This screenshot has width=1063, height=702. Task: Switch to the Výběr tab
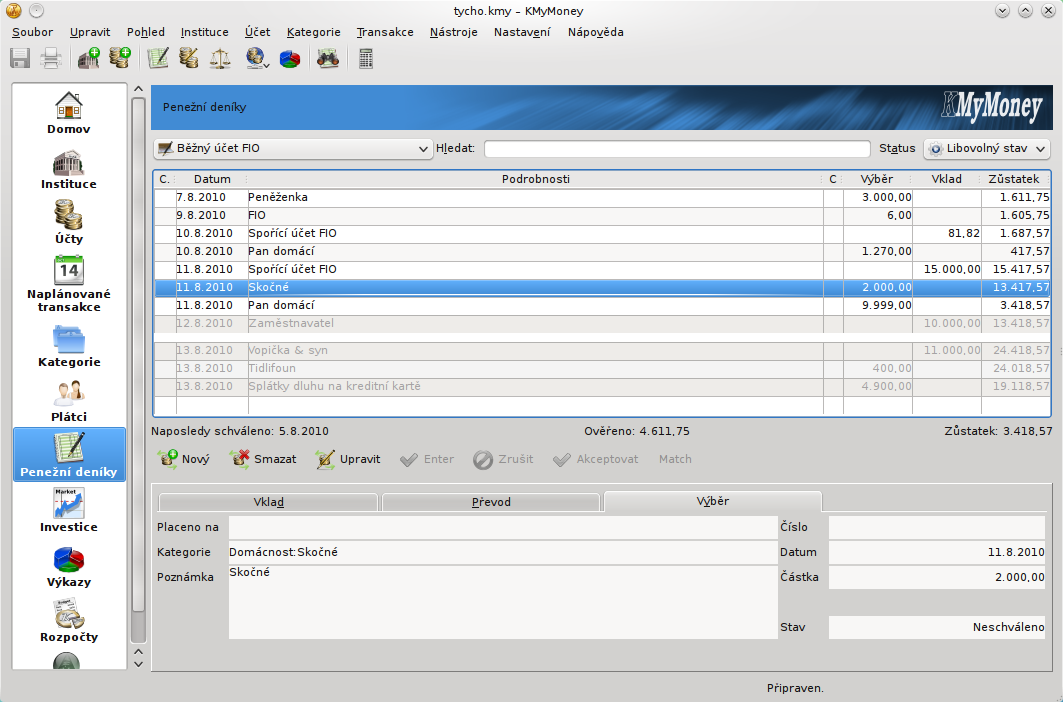tap(713, 501)
